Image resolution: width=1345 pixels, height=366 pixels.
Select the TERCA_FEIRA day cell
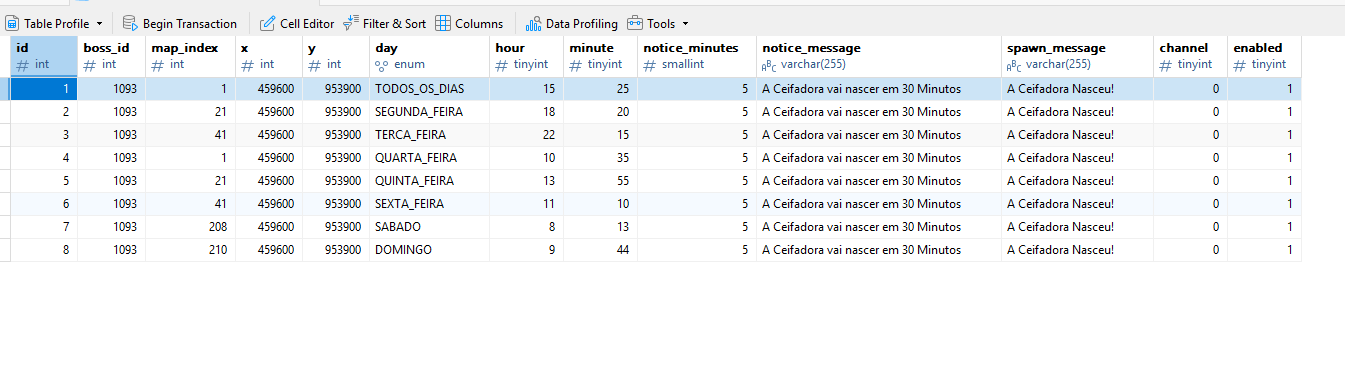(x=429, y=134)
